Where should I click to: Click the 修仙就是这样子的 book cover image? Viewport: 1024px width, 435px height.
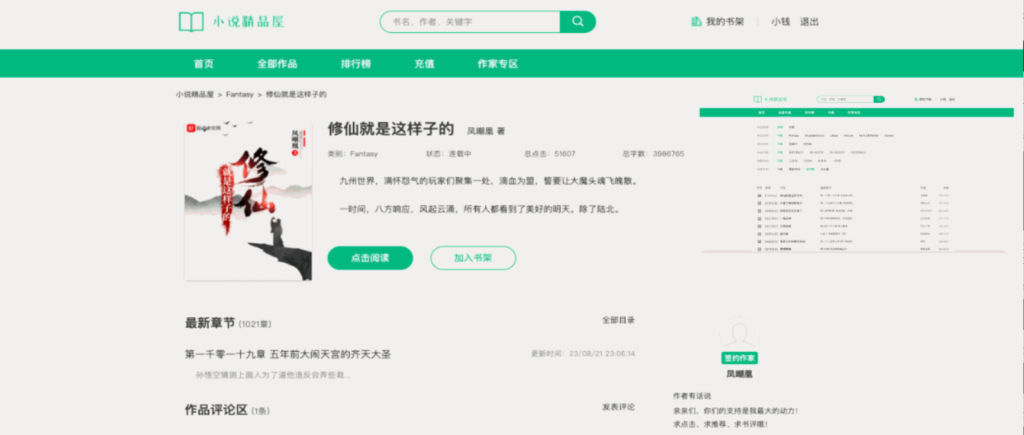248,200
